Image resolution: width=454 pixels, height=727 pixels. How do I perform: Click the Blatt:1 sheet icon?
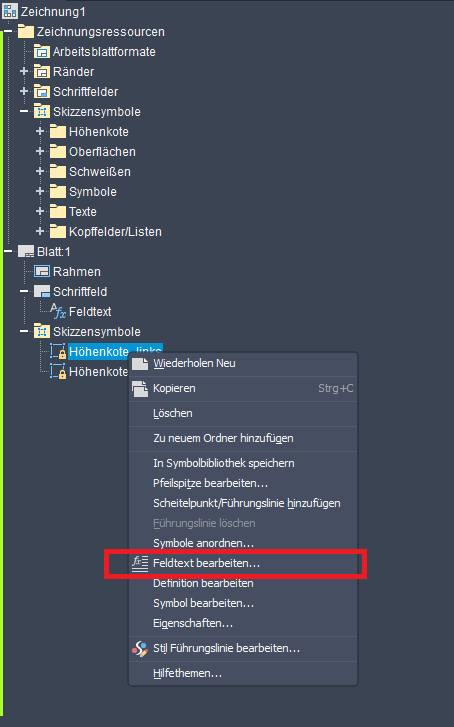pos(26,251)
